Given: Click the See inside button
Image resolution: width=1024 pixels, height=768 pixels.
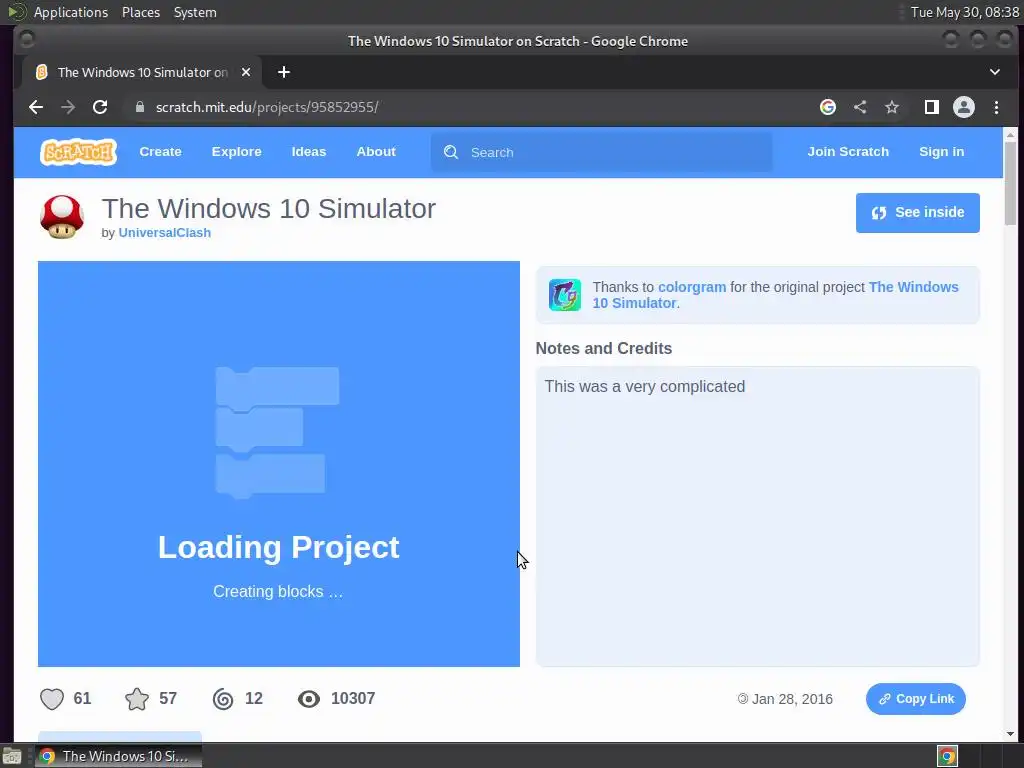Looking at the screenshot, I should coord(918,212).
